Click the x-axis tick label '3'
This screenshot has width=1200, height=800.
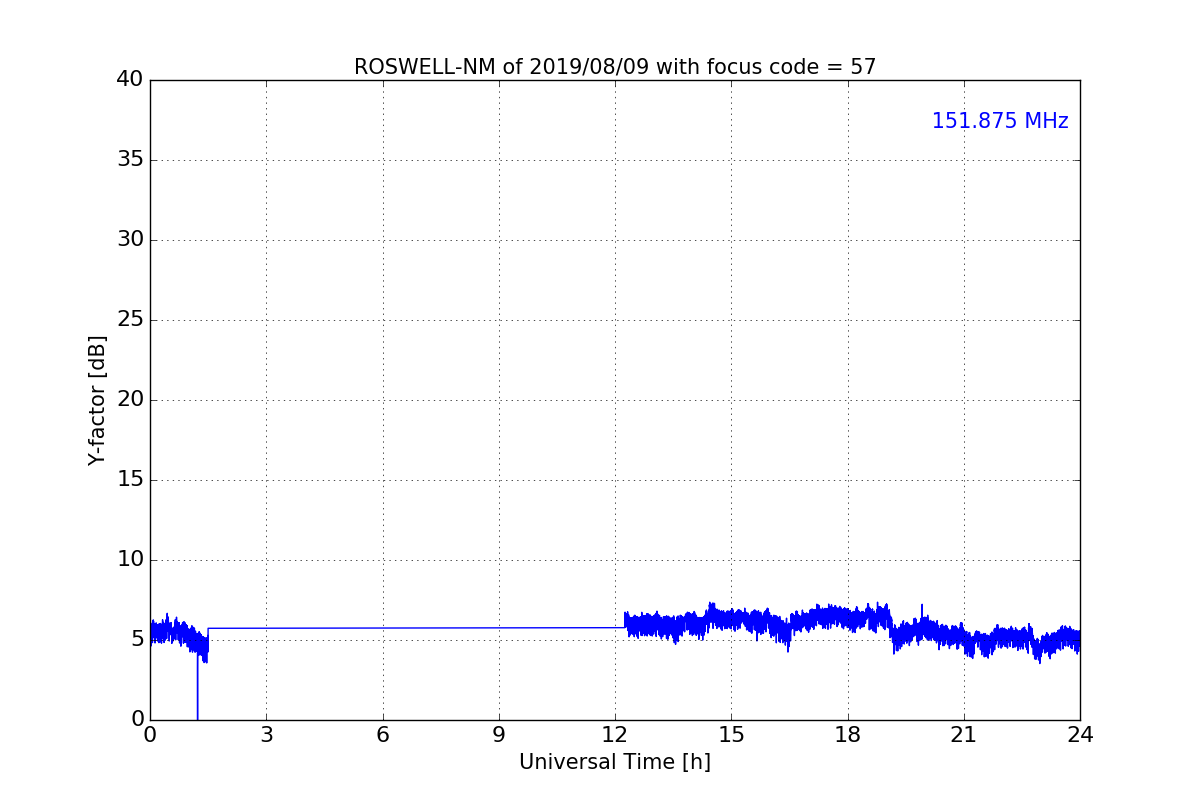pos(266,735)
